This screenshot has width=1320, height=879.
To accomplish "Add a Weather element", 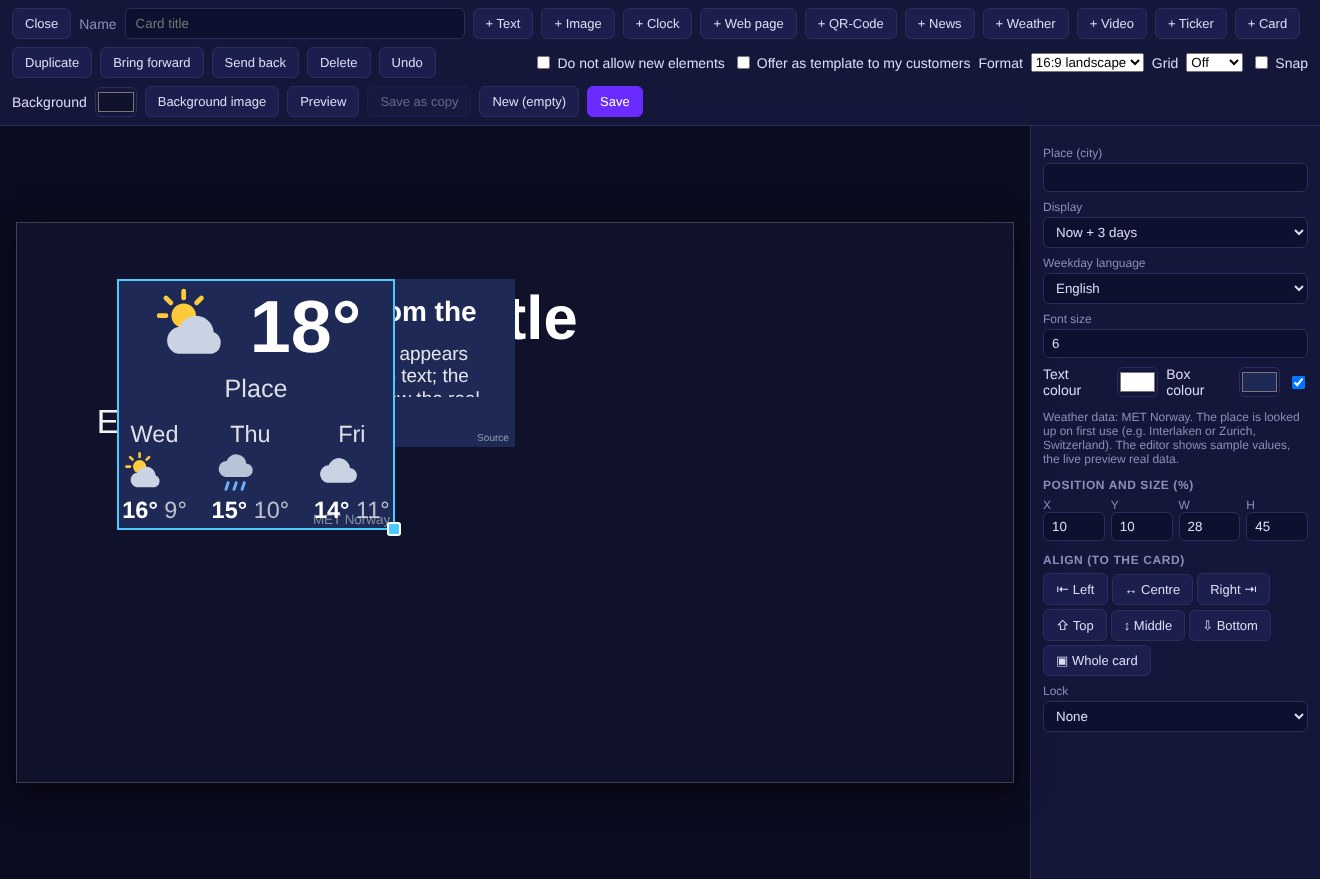I will coord(1026,23).
